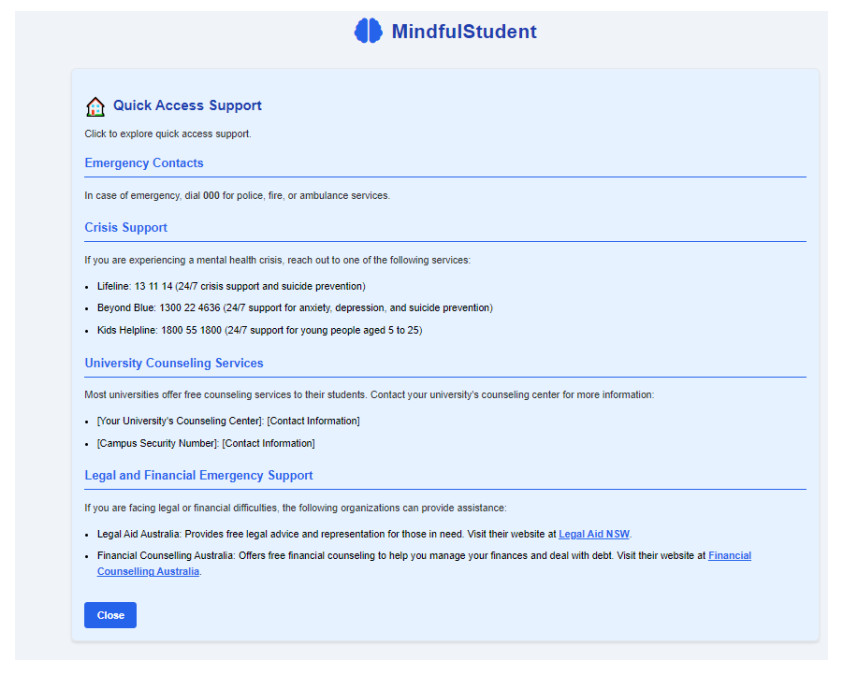The width and height of the screenshot is (845, 677).
Task: Click the MindfulStudent brain logo icon
Action: click(x=368, y=31)
